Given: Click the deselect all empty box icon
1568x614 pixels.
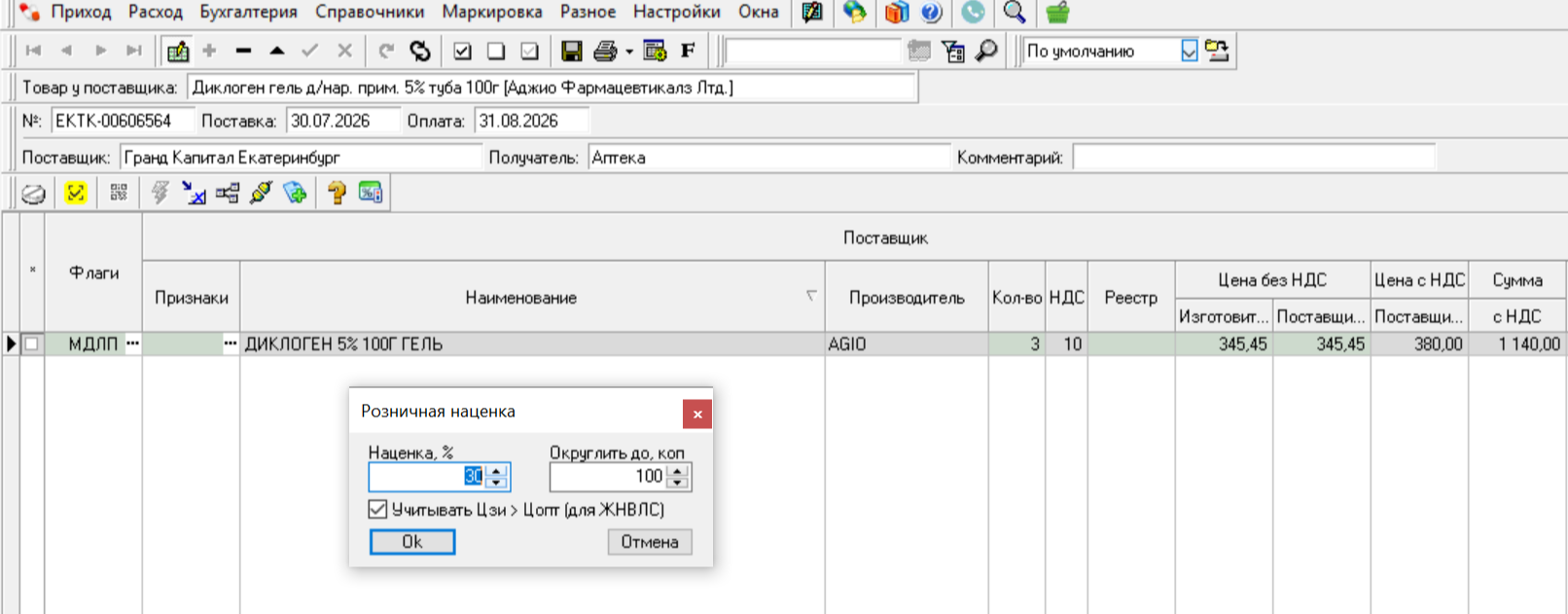Looking at the screenshot, I should [496, 51].
